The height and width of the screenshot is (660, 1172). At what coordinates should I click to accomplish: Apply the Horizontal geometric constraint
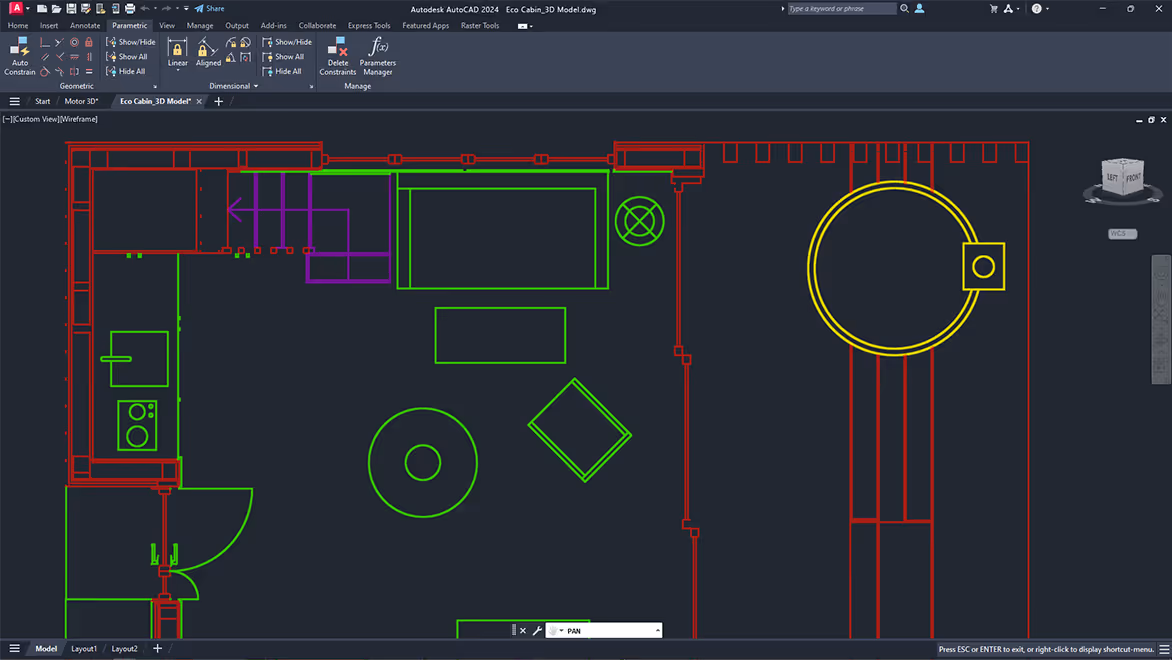tap(74, 57)
